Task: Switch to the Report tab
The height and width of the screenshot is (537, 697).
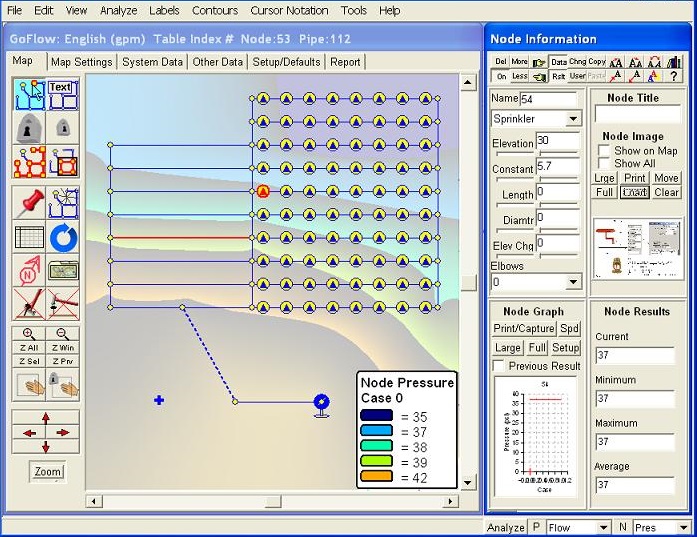Action: 345,62
